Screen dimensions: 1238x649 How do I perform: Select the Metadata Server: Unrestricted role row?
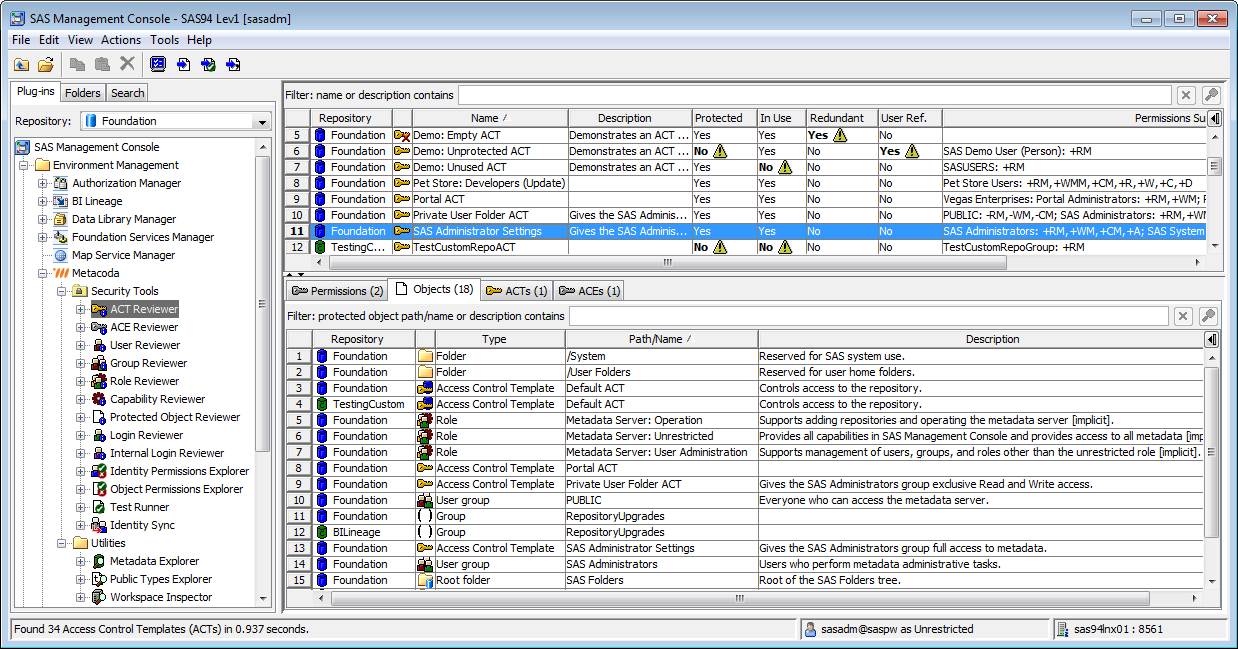[x=745, y=436]
